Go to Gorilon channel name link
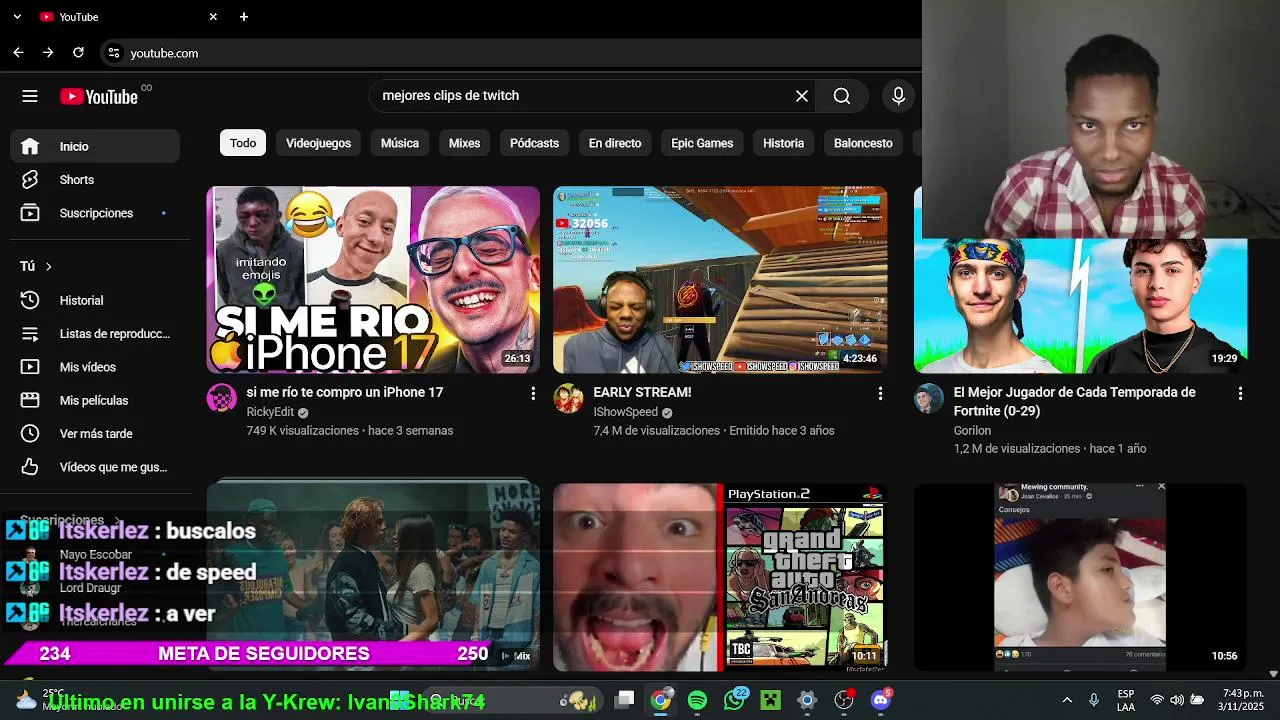Viewport: 1280px width, 720px height. coord(972,430)
